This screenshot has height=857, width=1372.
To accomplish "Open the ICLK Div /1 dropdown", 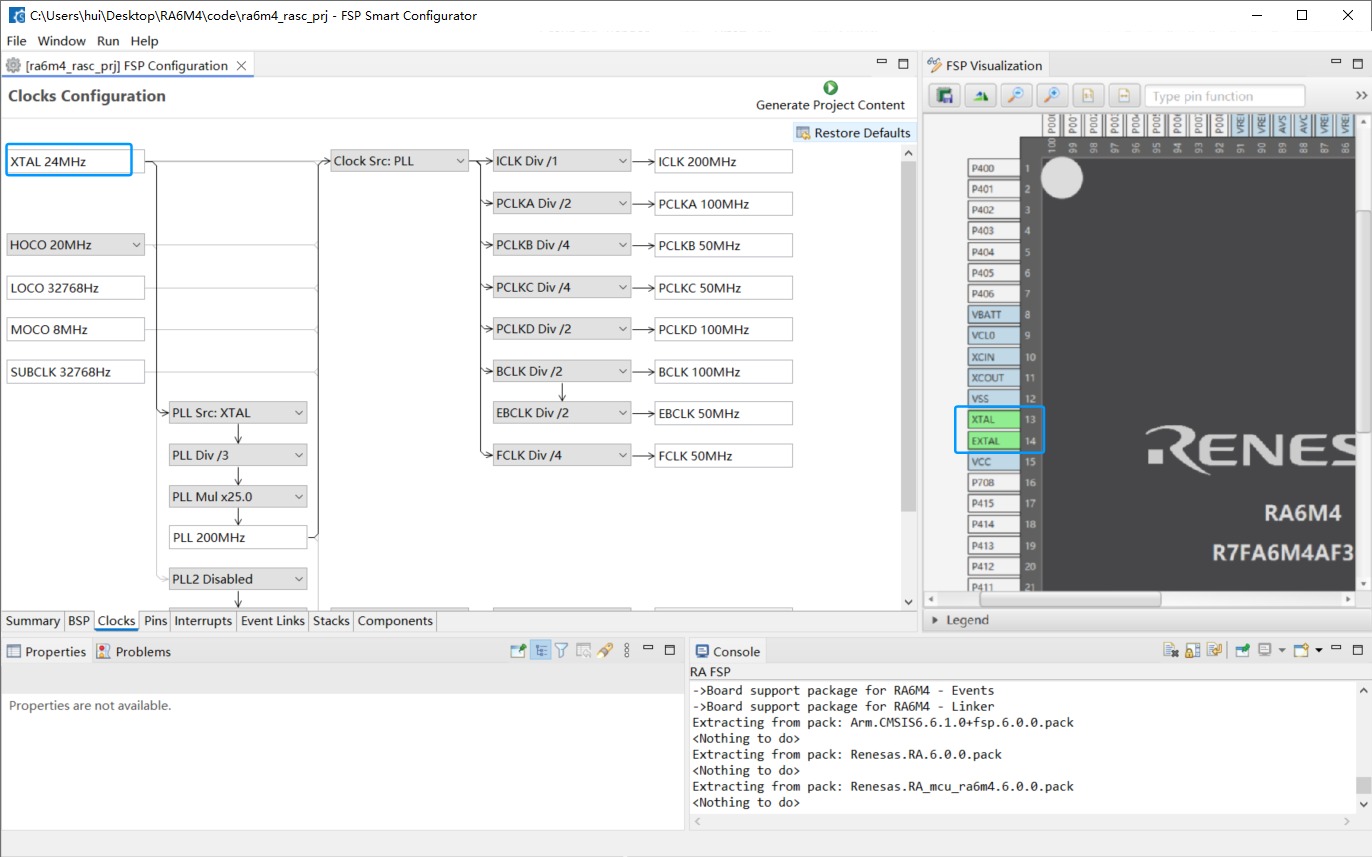I will click(562, 161).
